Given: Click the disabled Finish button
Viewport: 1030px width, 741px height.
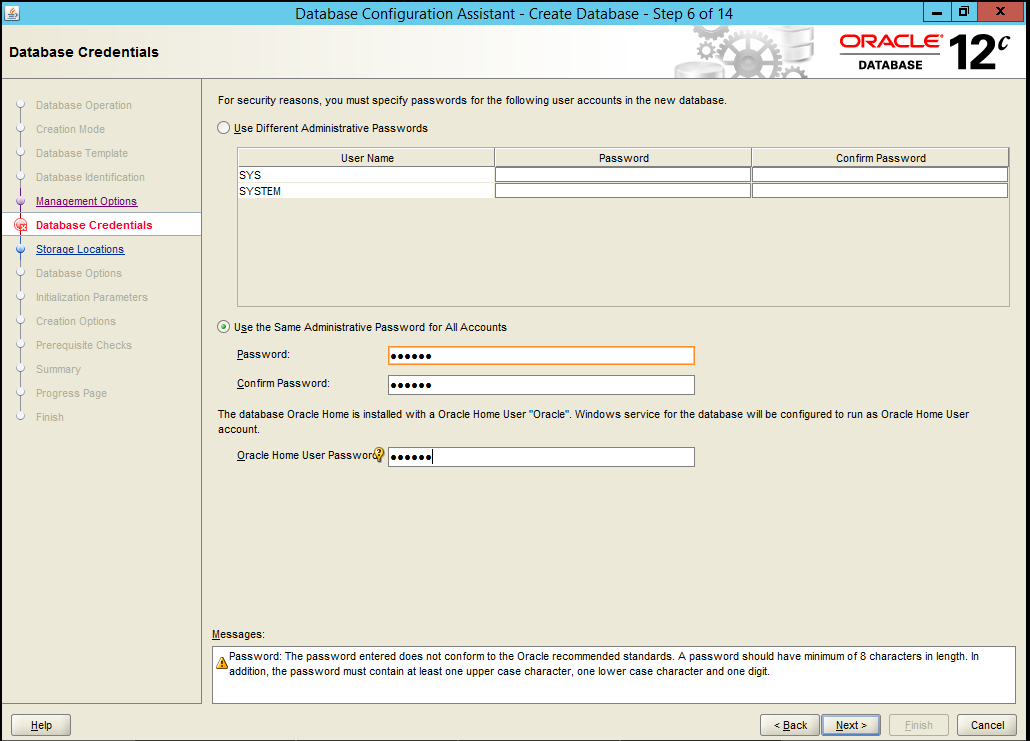Looking at the screenshot, I should (918, 725).
